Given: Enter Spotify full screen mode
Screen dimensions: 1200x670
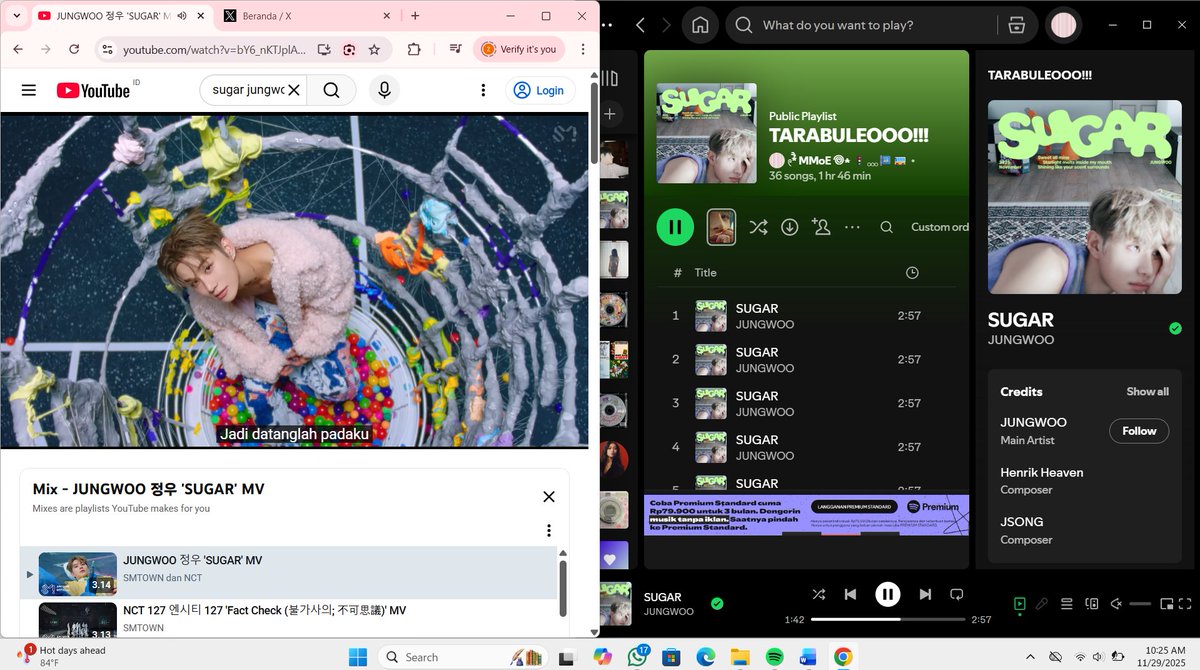Looking at the screenshot, I should 1187,603.
